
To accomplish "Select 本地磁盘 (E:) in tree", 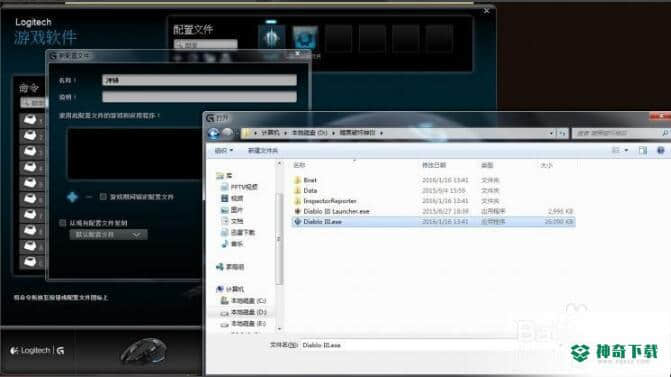I will point(243,324).
